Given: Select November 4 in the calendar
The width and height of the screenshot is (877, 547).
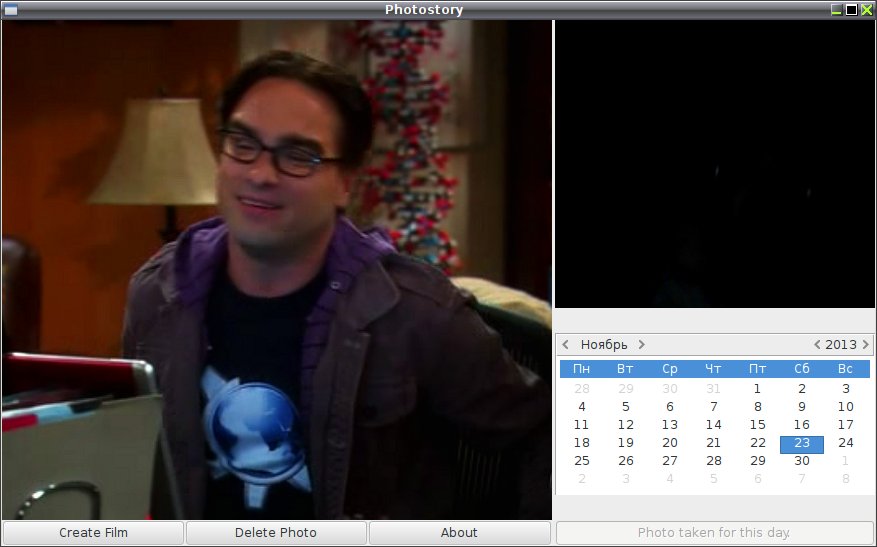Looking at the screenshot, I should pos(582,407).
